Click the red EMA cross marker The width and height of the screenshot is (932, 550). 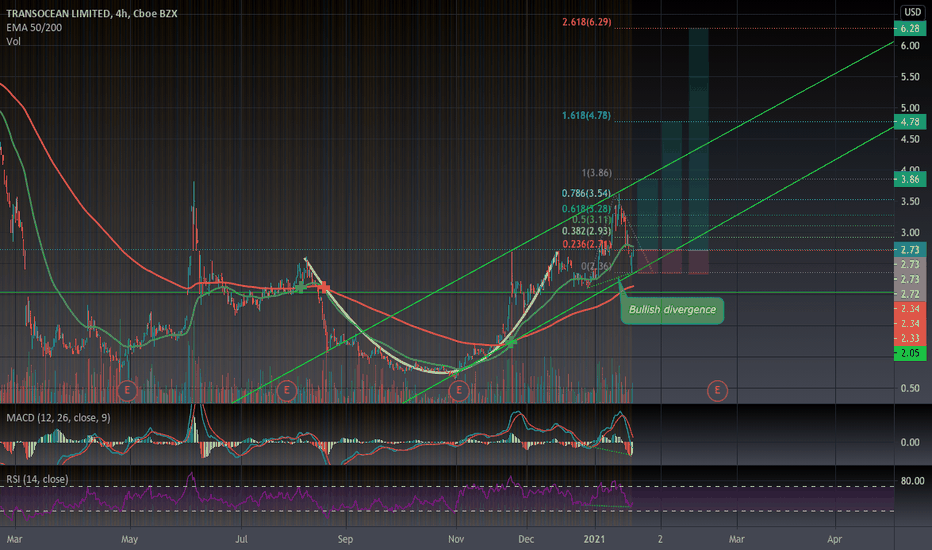click(x=323, y=288)
